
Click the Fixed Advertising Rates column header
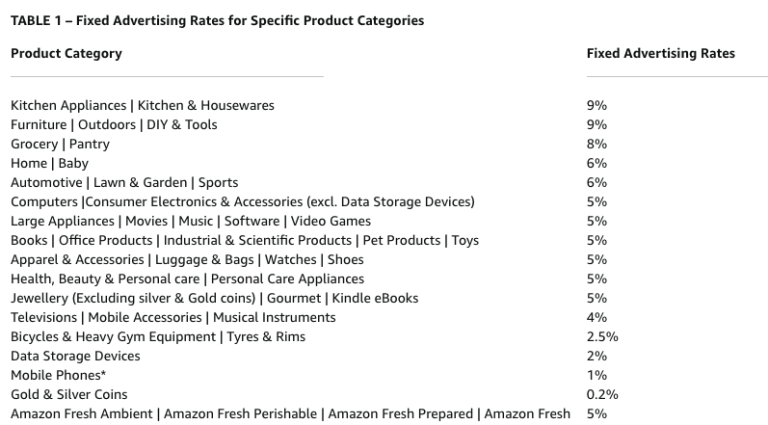[660, 54]
